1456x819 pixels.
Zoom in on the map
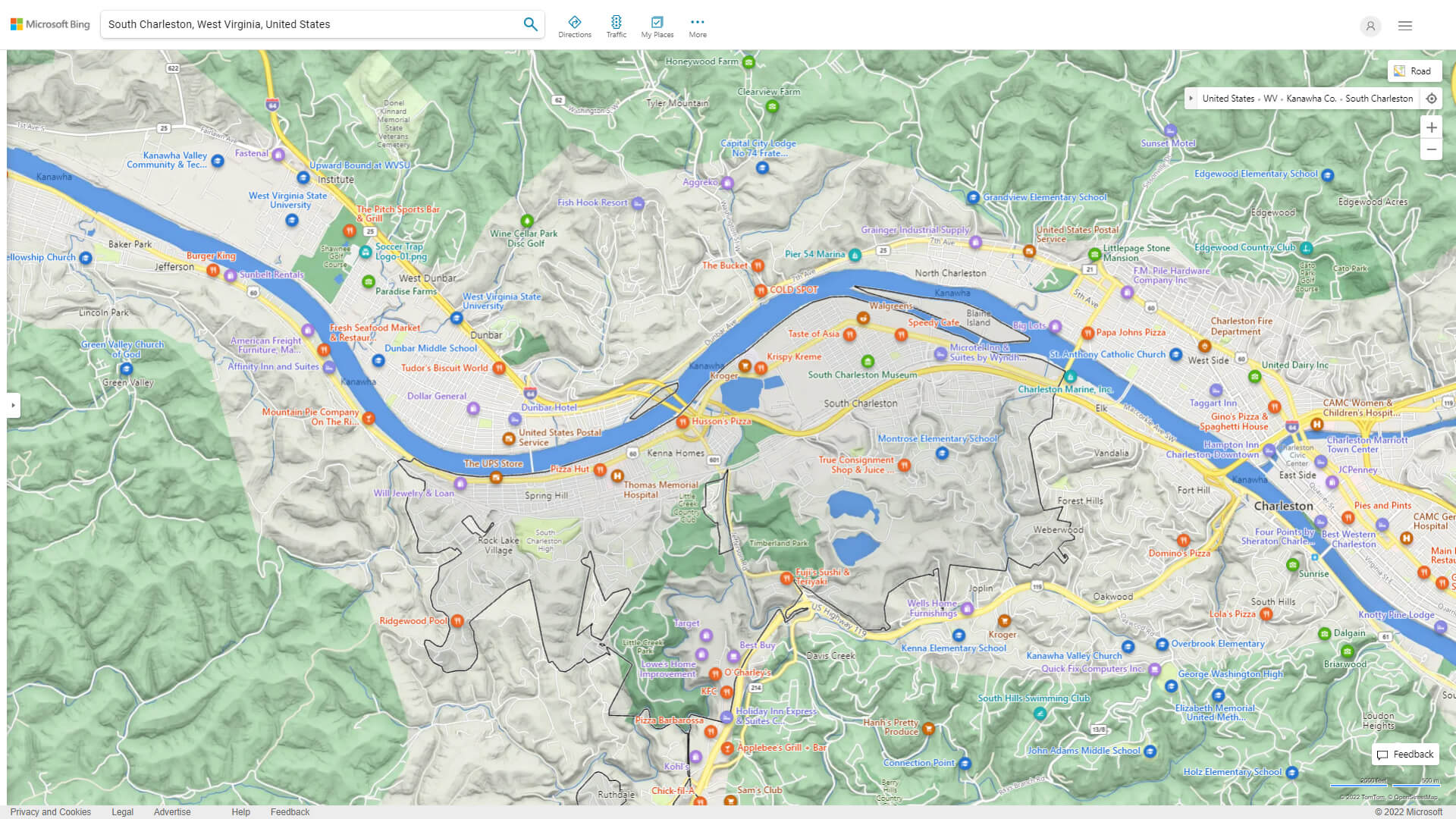1431,127
